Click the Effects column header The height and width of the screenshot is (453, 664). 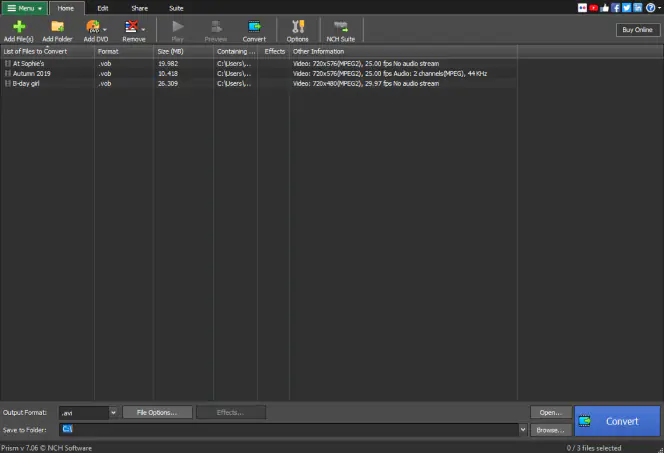point(274,51)
